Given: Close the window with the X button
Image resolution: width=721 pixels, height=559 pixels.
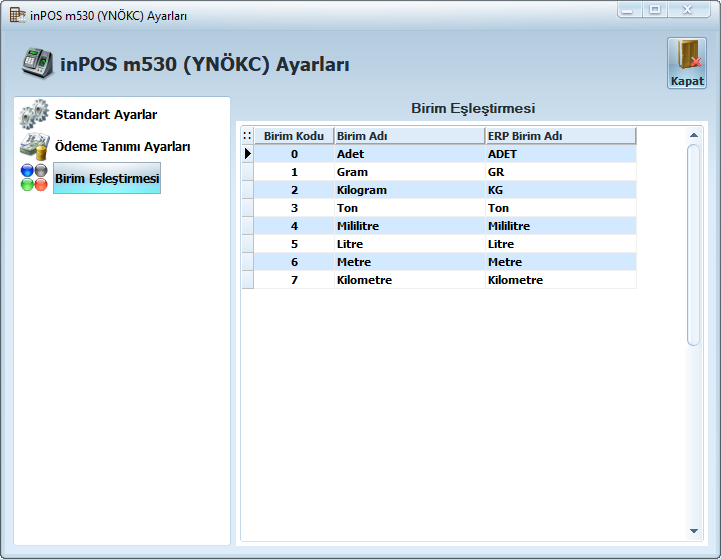Looking at the screenshot, I should (688, 10).
